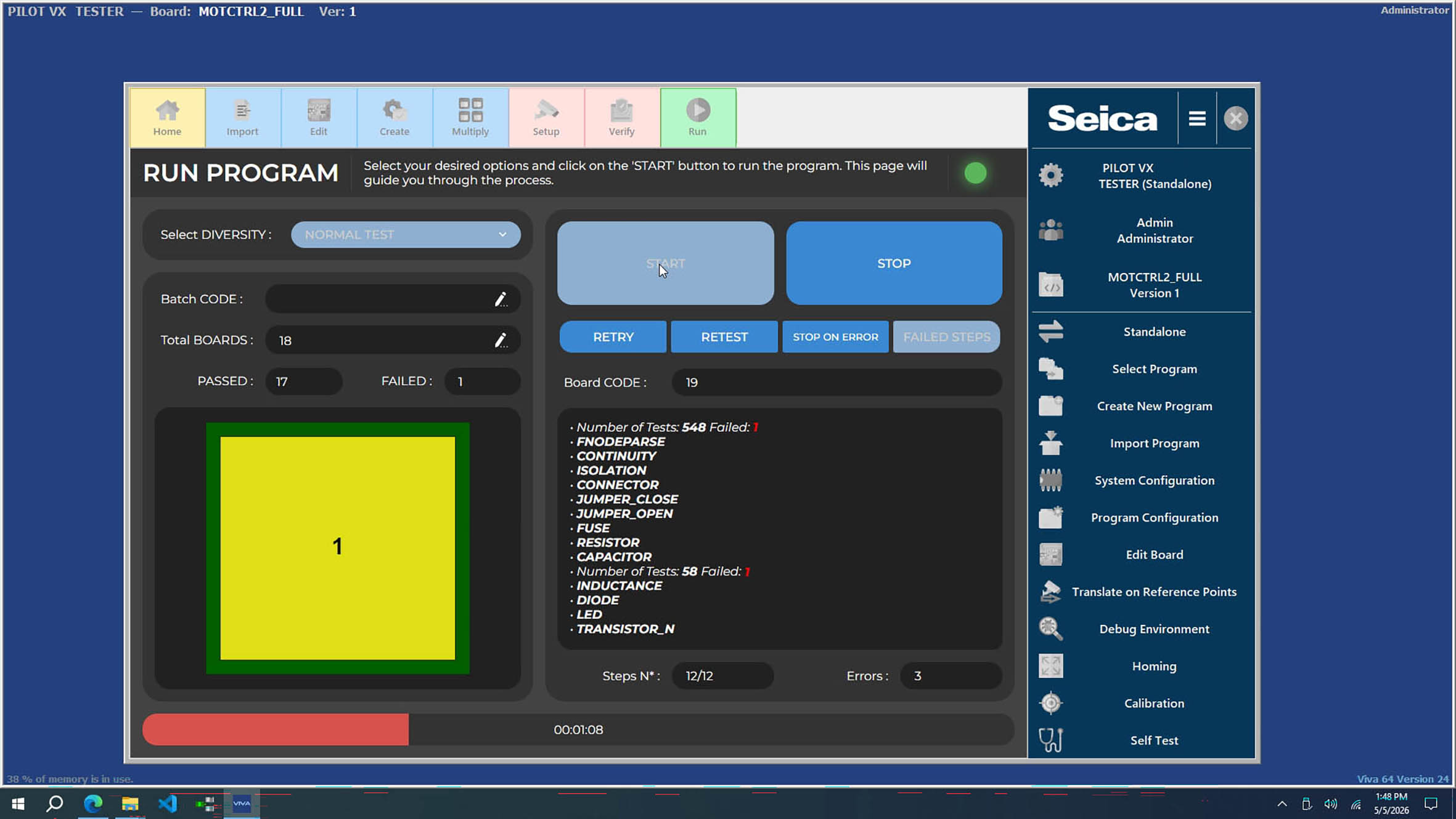The image size is (1456, 819).
Task: Click the VIVA app taskbar icon
Action: click(x=242, y=804)
